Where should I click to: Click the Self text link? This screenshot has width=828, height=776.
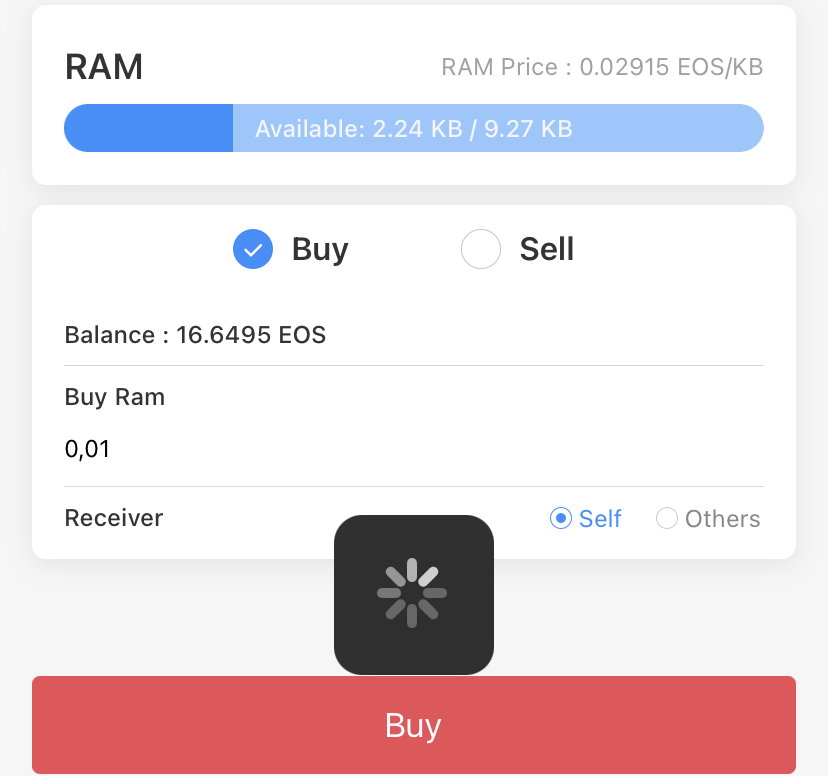coord(600,518)
